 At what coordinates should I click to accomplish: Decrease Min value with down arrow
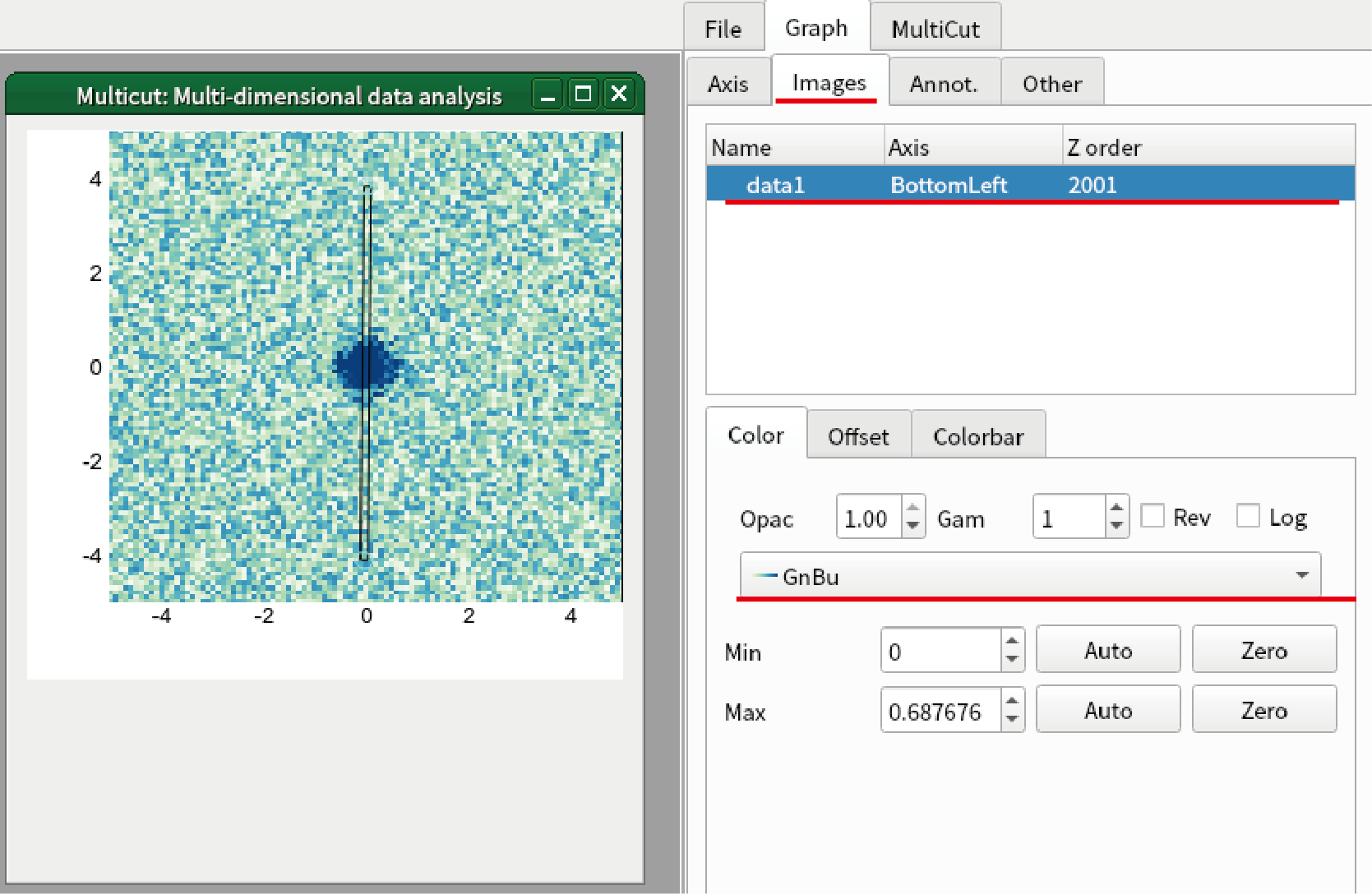1012,660
